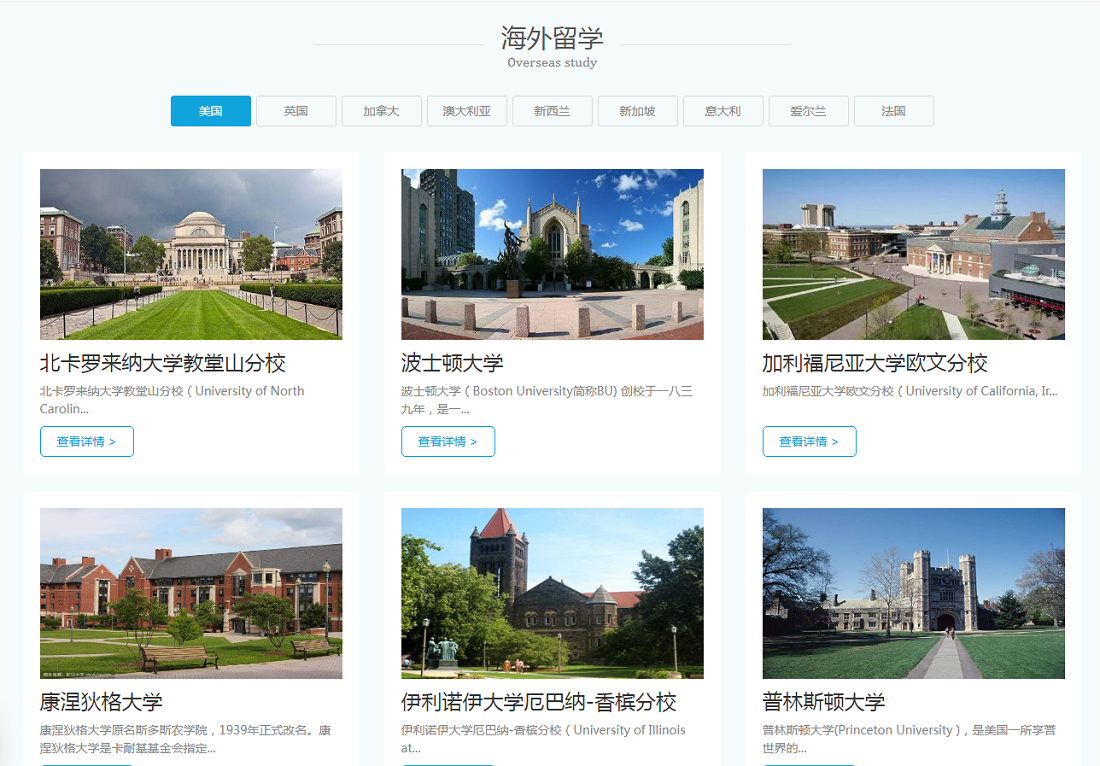The height and width of the screenshot is (766, 1100).
Task: Switch to the 澳大利亚 tab
Action: point(467,111)
